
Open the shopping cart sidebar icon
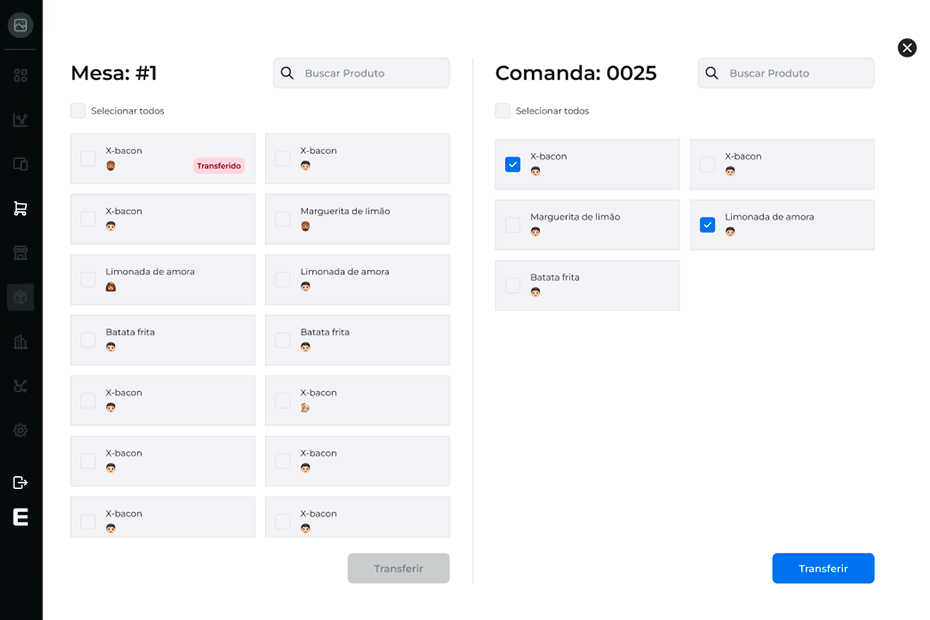coord(20,208)
